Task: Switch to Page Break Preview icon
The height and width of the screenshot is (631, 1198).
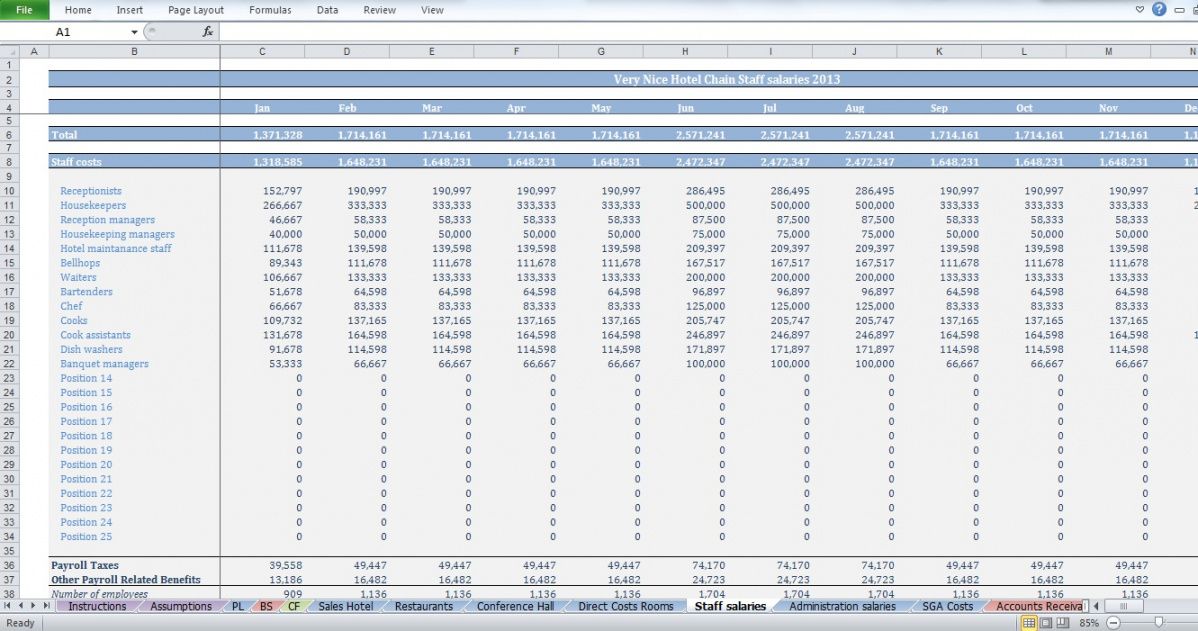Action: click(x=1062, y=623)
